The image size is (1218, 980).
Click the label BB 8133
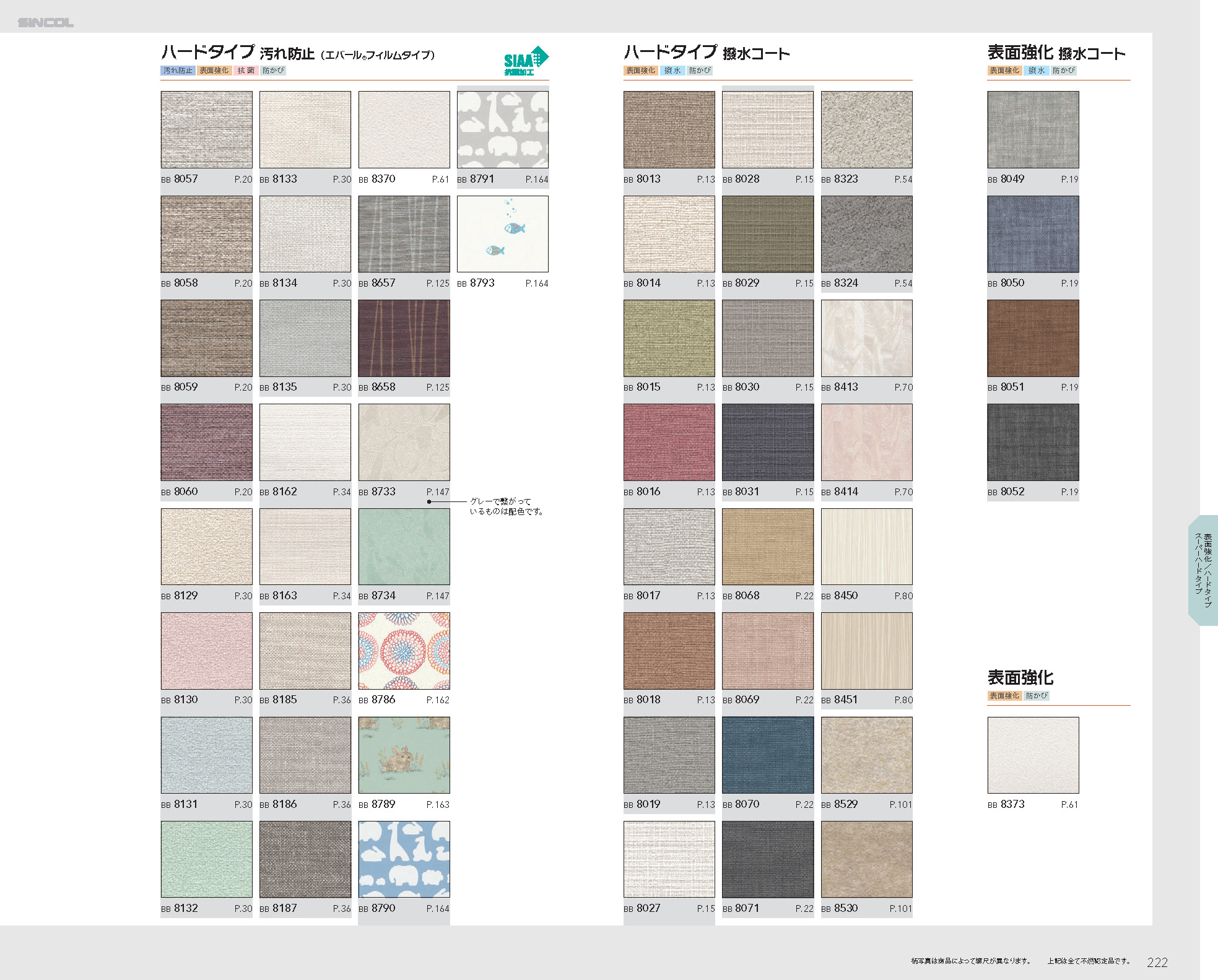[x=278, y=179]
